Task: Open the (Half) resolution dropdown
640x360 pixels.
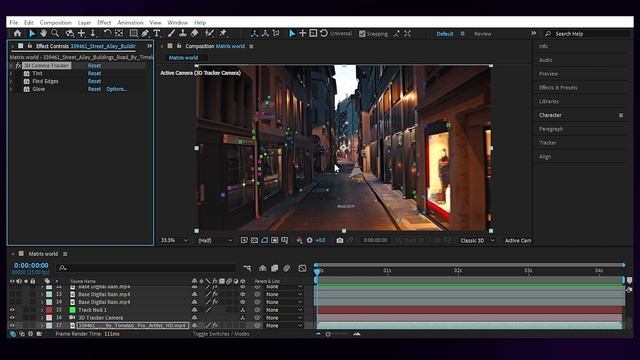Action: (215, 240)
